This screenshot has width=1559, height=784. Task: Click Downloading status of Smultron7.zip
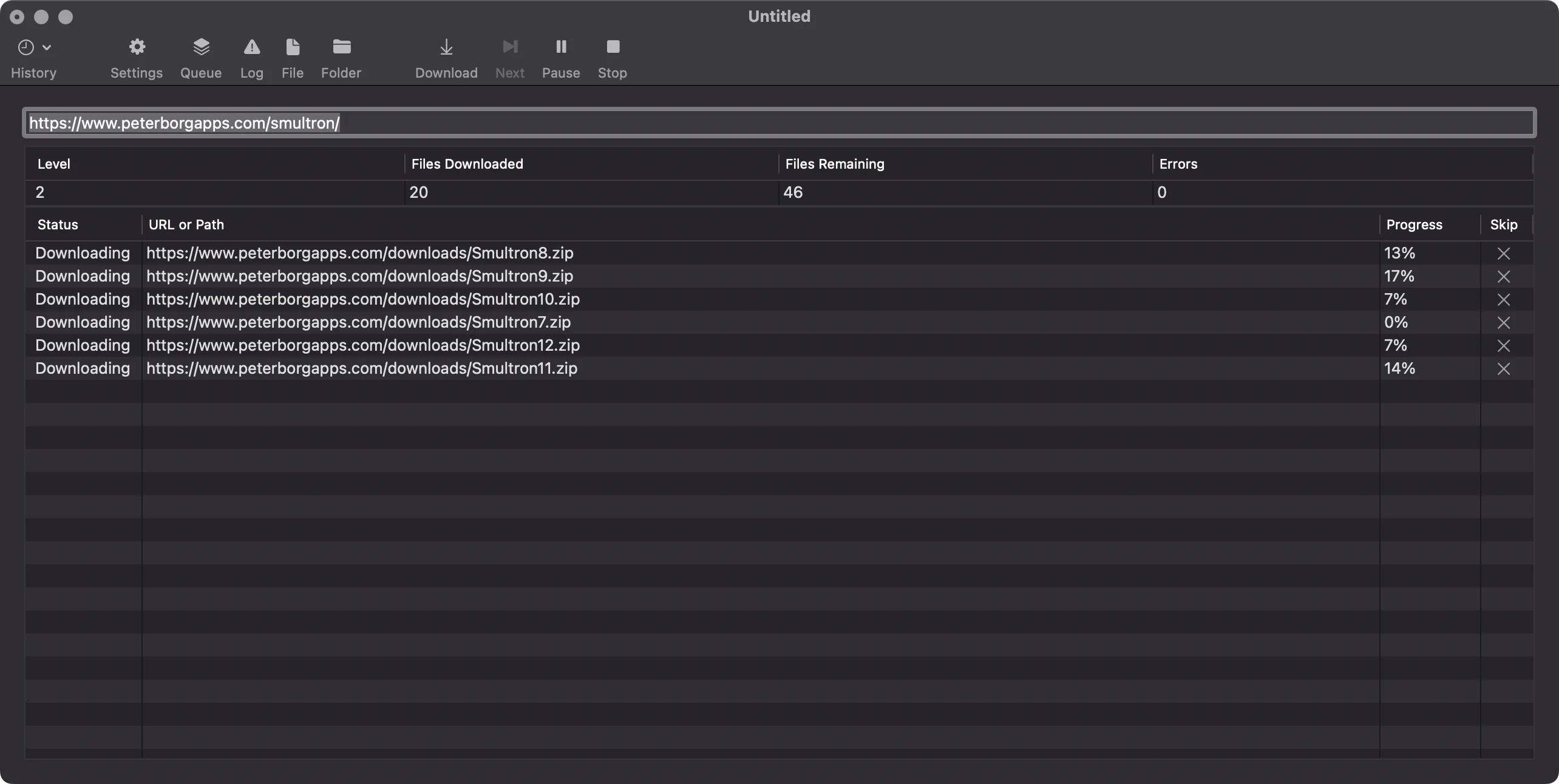(x=83, y=322)
